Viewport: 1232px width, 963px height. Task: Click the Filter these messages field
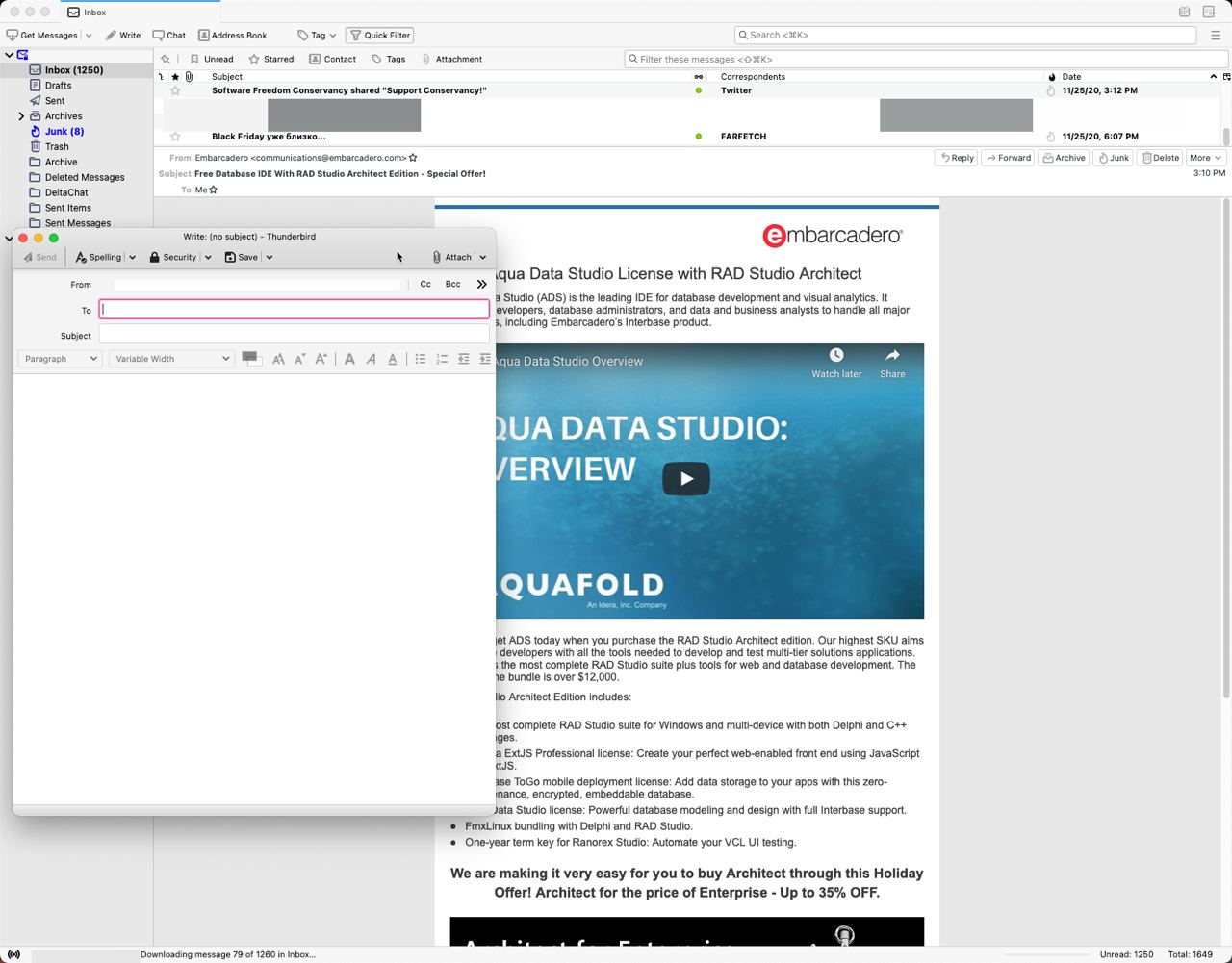tap(924, 59)
